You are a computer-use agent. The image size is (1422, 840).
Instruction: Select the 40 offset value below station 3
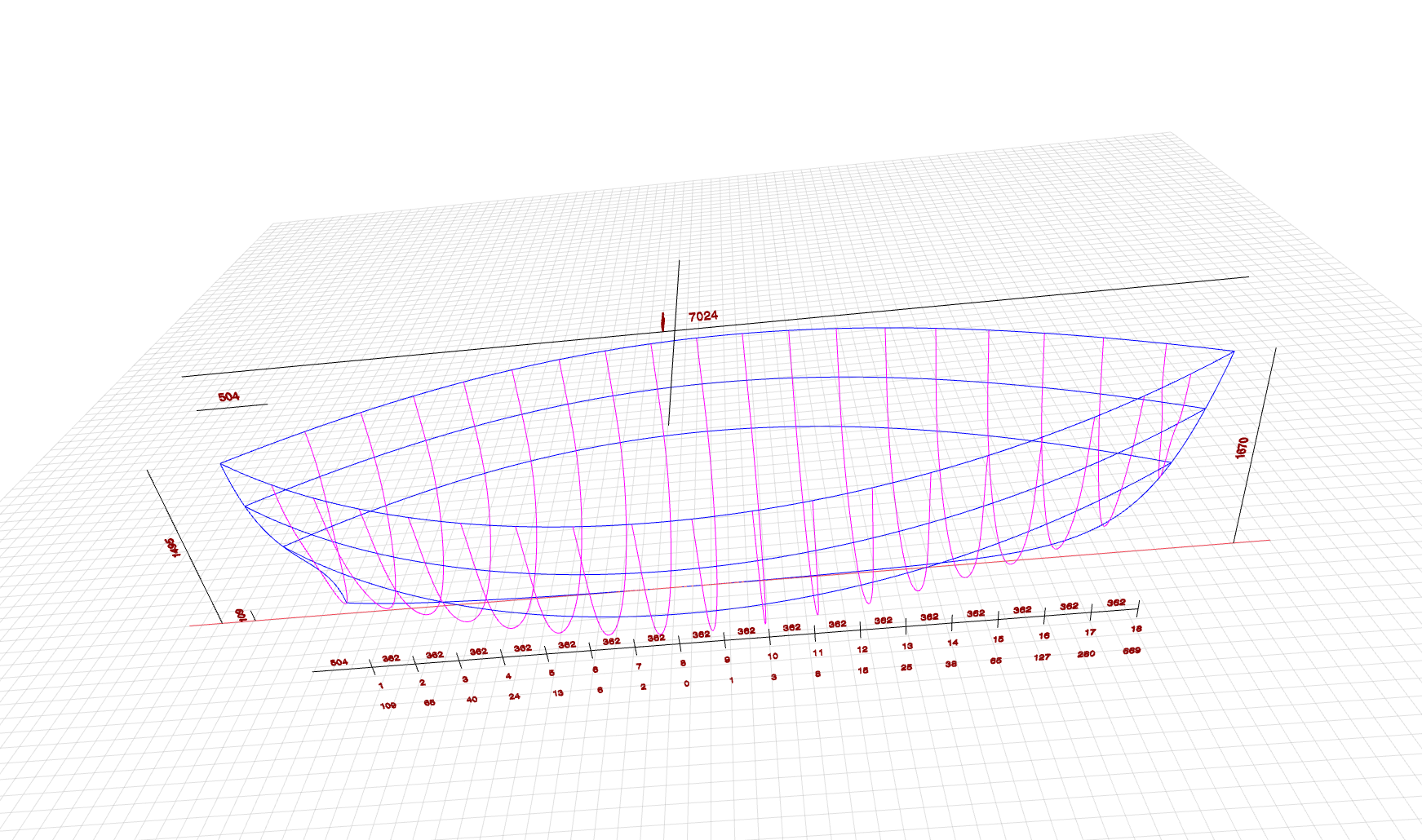[472, 700]
